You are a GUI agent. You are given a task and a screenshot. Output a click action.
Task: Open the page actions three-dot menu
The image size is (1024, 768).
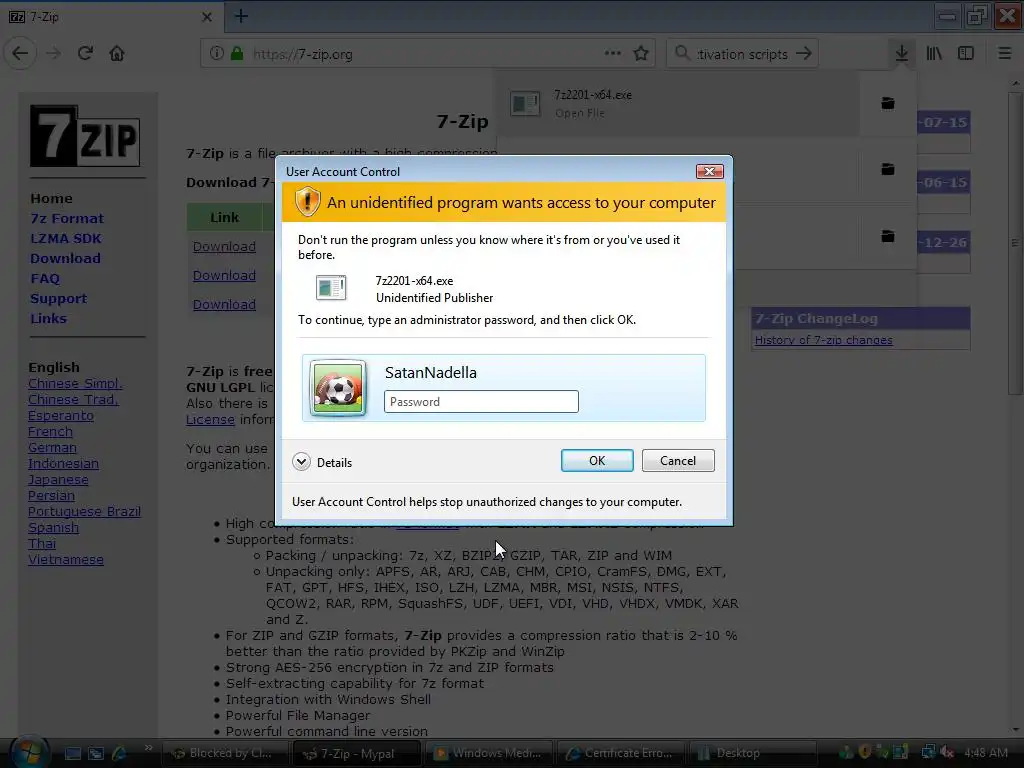coord(613,54)
